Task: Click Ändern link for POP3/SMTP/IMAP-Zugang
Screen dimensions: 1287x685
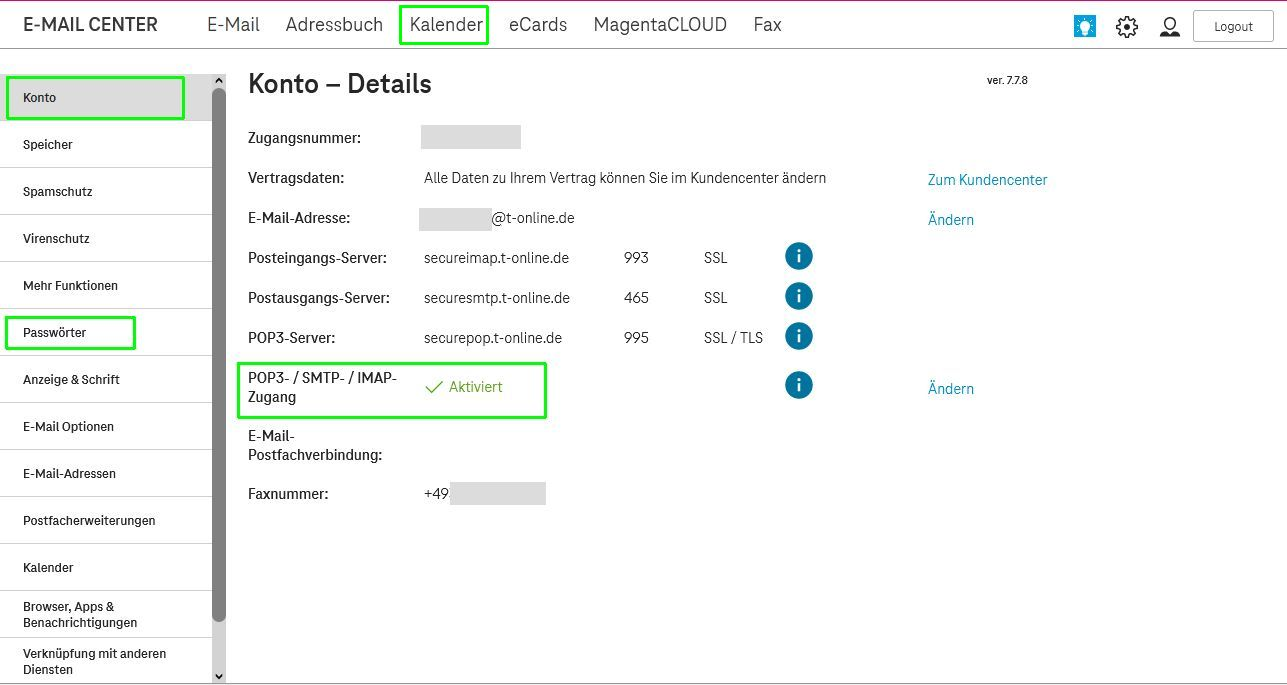Action: (950, 389)
